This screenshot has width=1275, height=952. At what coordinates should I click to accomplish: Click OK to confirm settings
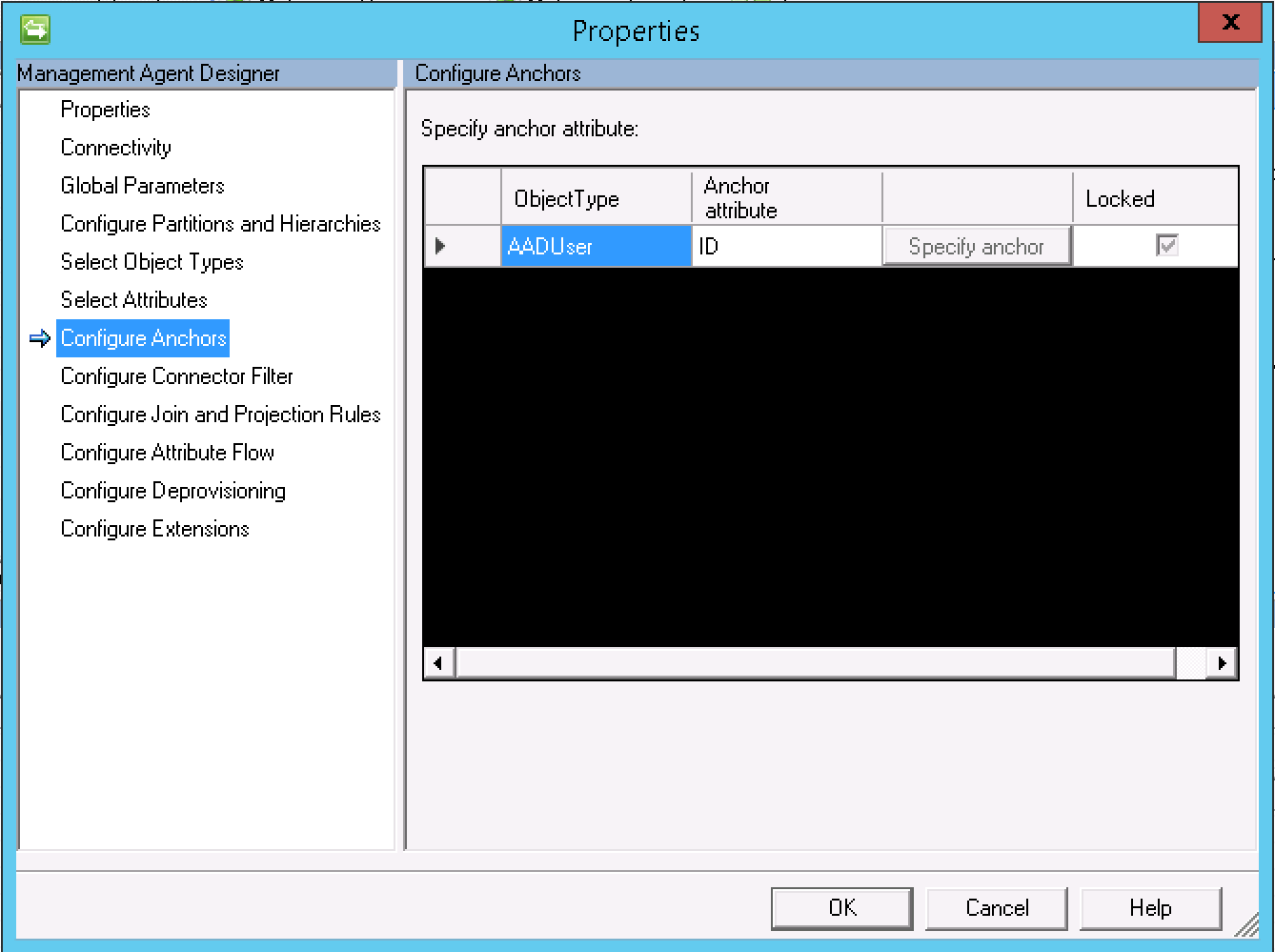pyautogui.click(x=841, y=908)
